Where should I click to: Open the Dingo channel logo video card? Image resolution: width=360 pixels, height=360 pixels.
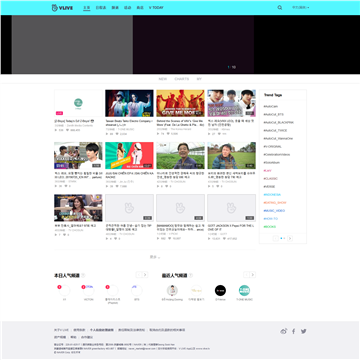78,103
